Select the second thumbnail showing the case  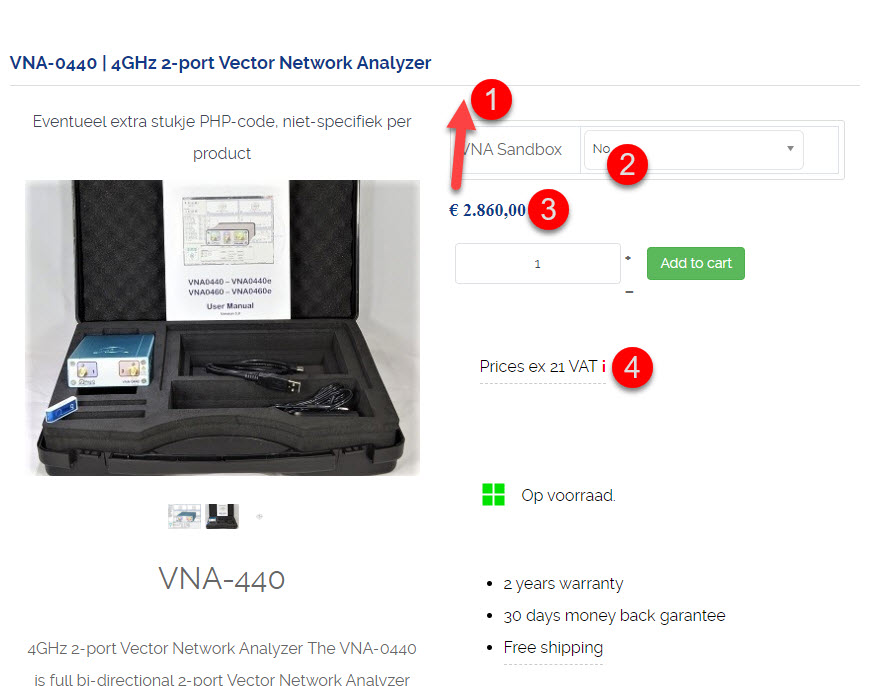click(222, 516)
